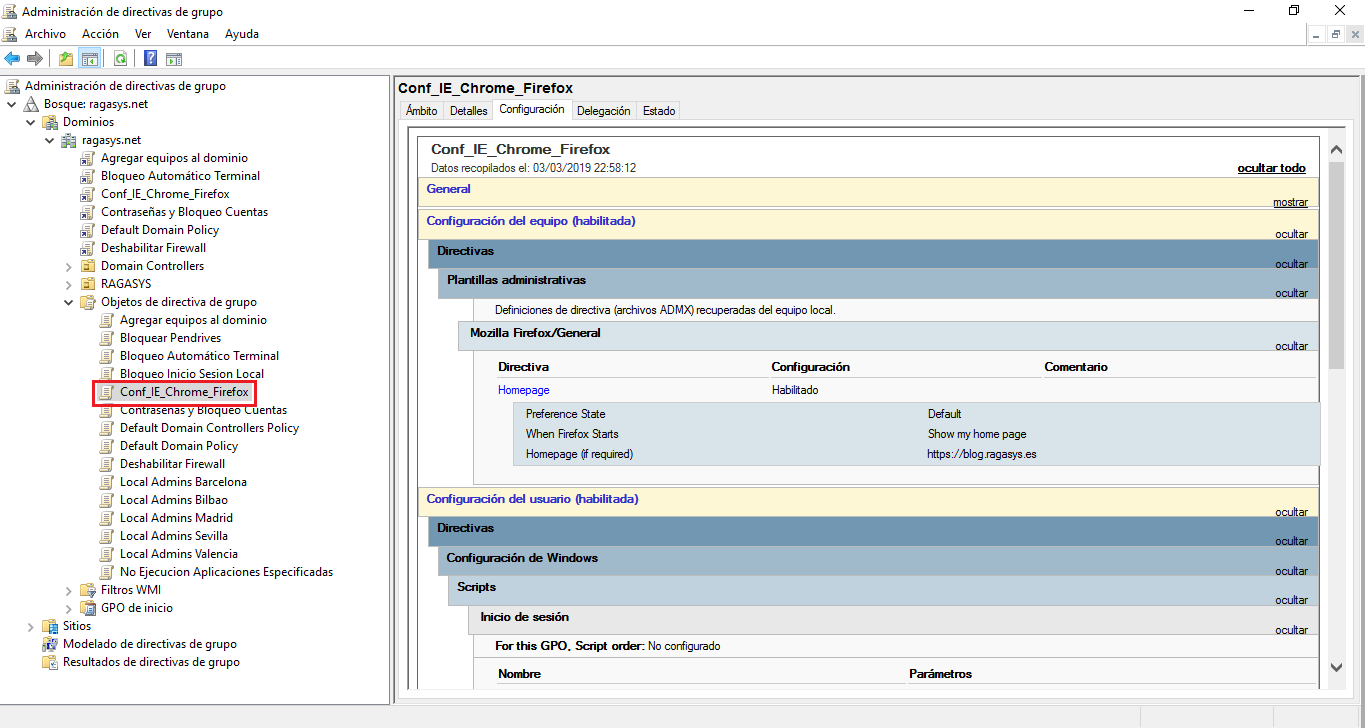The image size is (1365, 728).
Task: Toggle the console tree pane icon
Action: point(90,58)
